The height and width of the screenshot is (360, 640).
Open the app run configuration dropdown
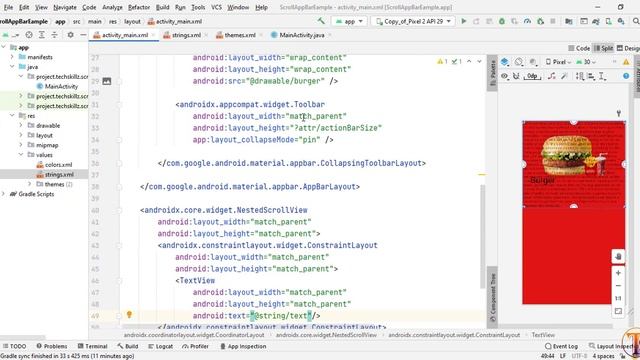pyautogui.click(x=349, y=21)
